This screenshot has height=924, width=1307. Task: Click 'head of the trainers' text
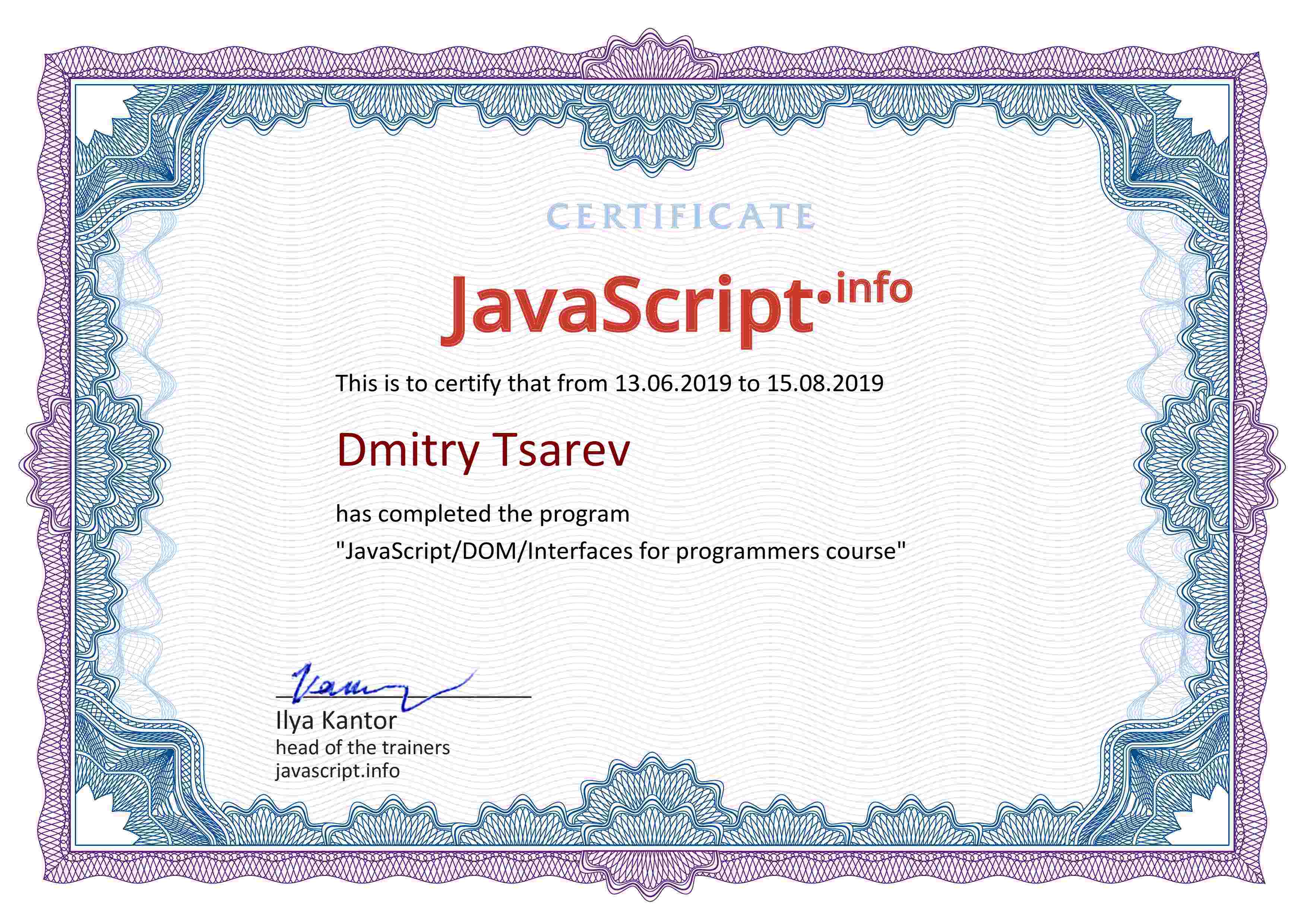click(363, 747)
